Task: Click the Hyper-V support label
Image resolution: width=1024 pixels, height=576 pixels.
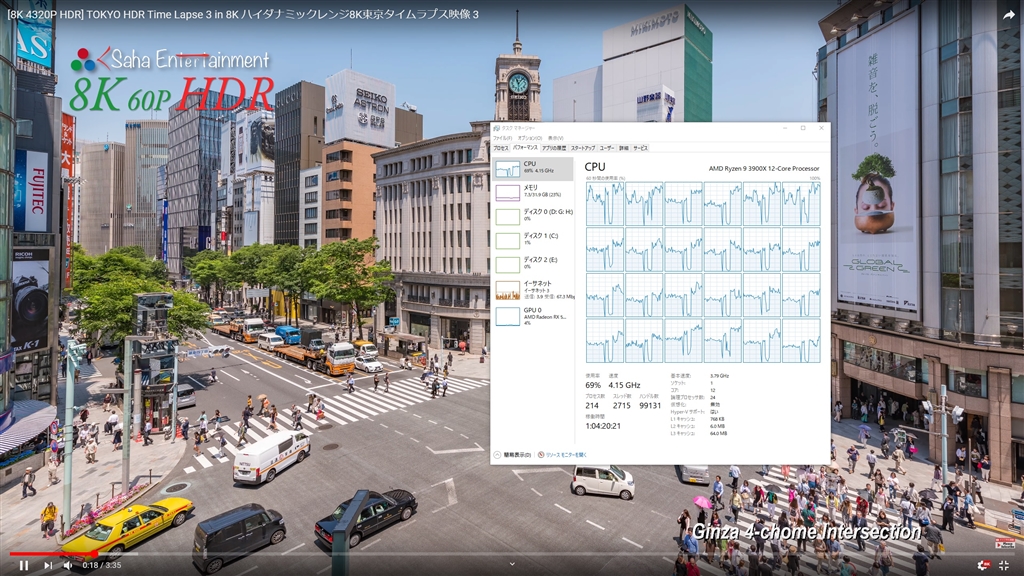Action: [x=687, y=412]
